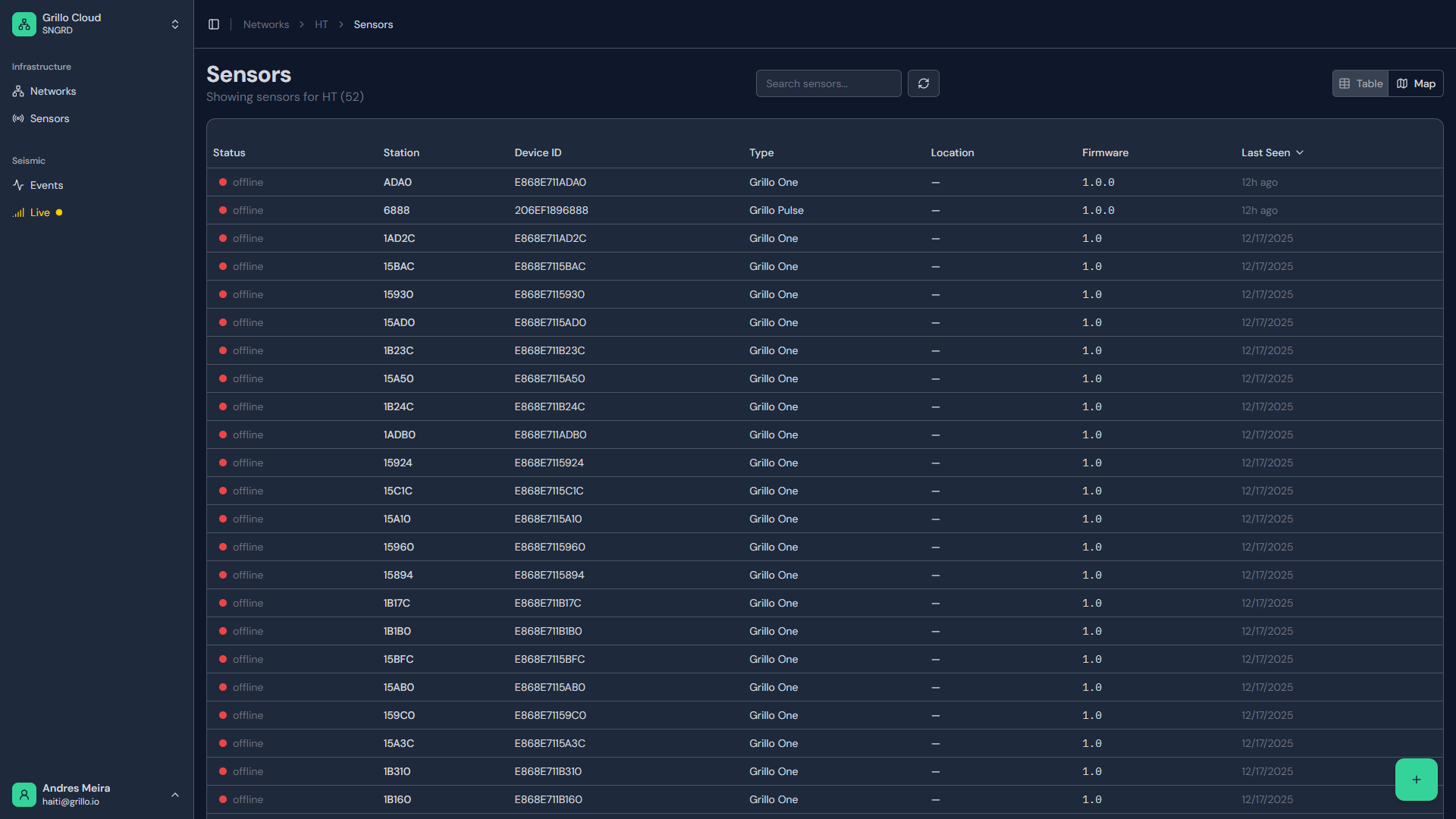This screenshot has height=819, width=1456.
Task: Switch the sensors view to Map
Action: coord(1417,83)
